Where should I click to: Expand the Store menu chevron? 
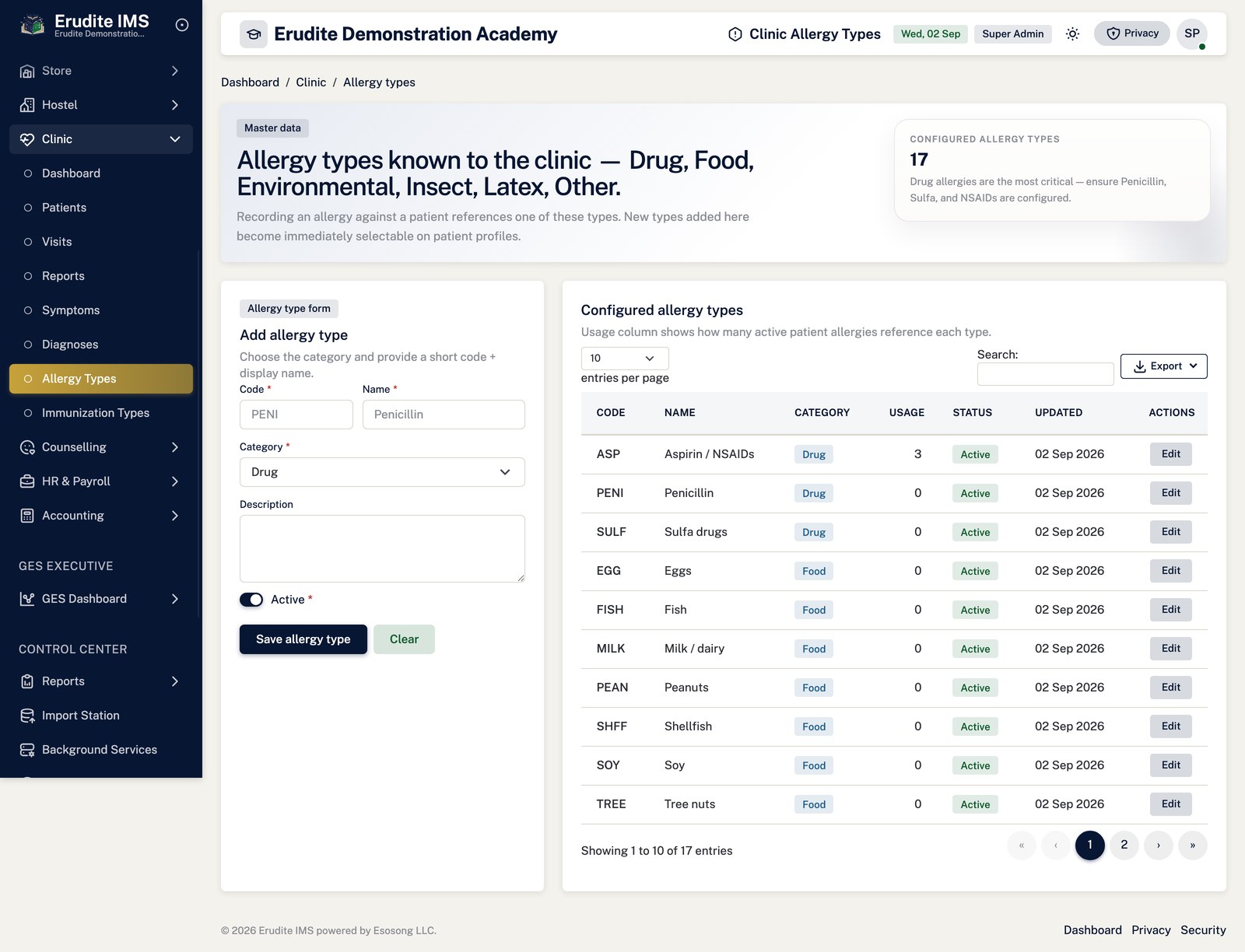(x=175, y=71)
